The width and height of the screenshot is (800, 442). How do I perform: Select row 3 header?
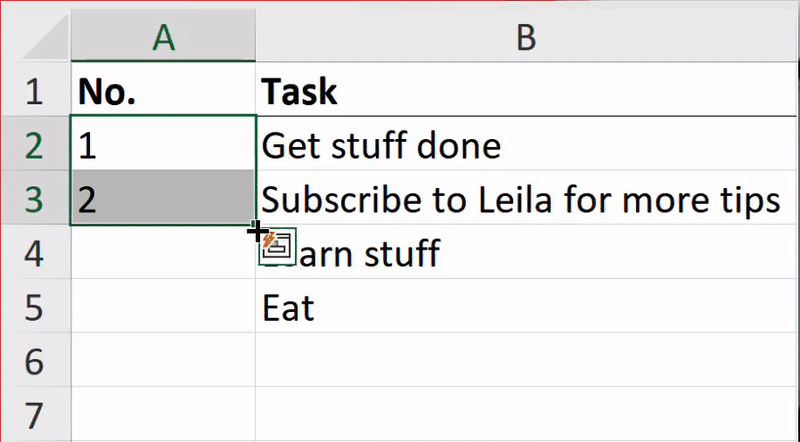coord(35,199)
